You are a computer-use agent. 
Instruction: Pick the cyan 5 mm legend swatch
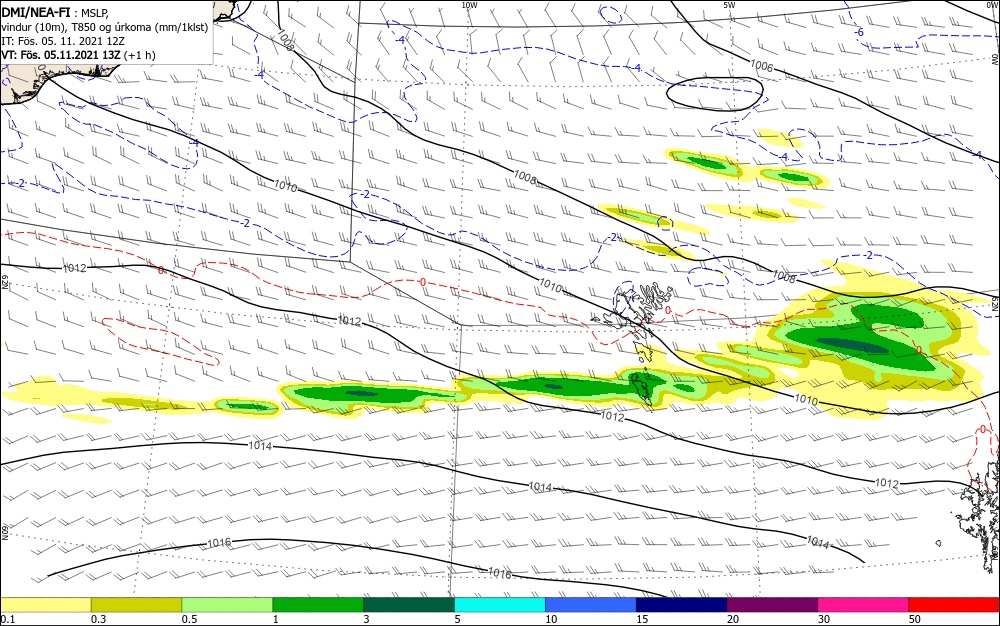(500, 605)
